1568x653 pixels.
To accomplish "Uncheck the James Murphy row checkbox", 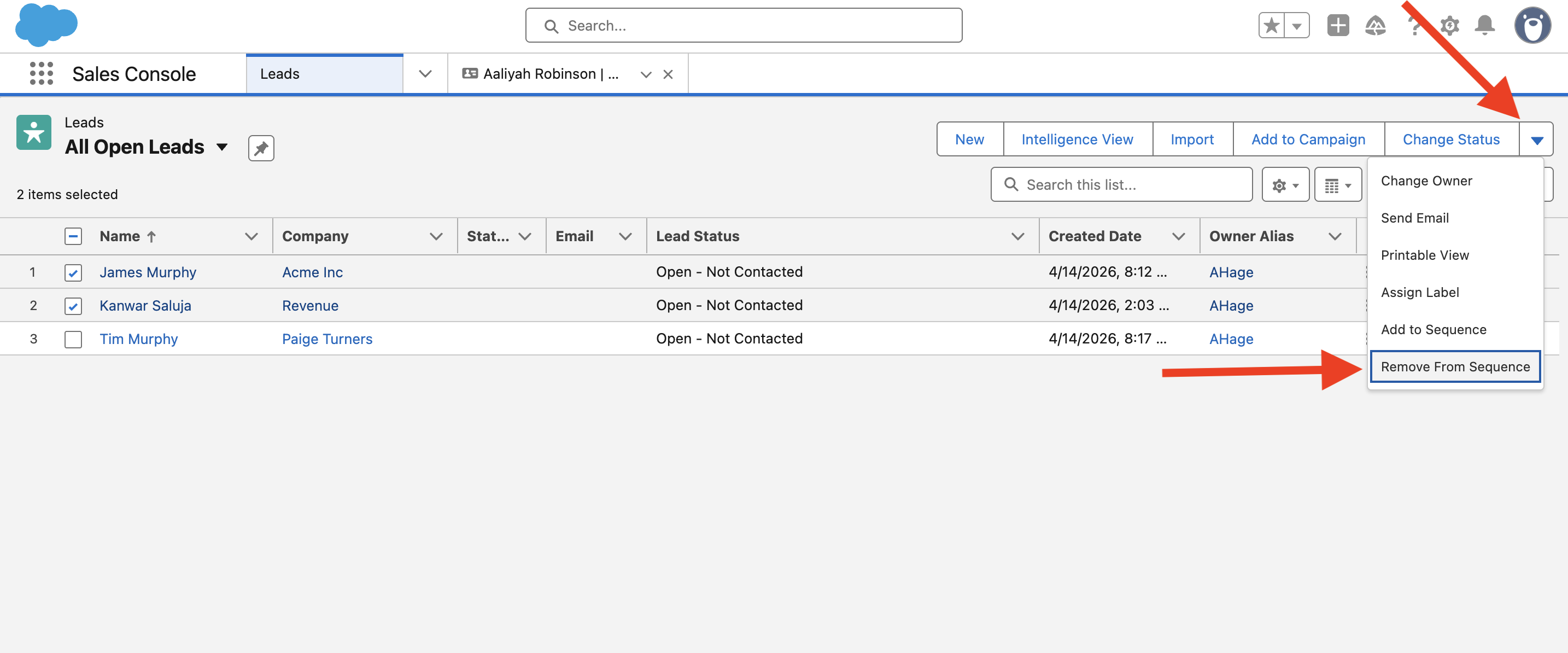I will pyautogui.click(x=72, y=272).
